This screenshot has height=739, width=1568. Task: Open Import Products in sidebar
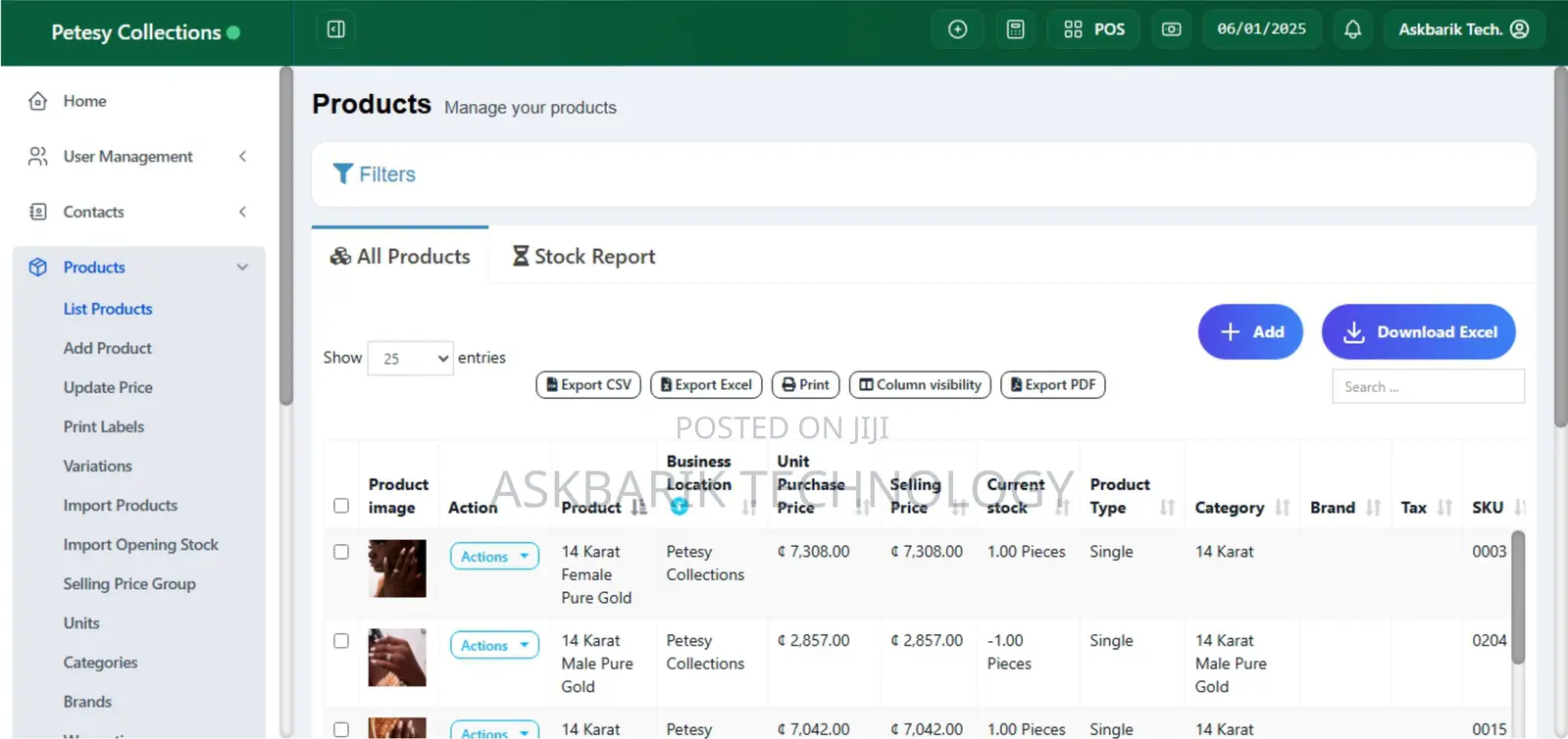121,505
